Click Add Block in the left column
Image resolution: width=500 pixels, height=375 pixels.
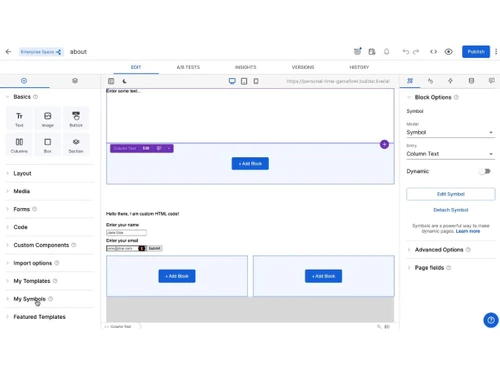(177, 276)
